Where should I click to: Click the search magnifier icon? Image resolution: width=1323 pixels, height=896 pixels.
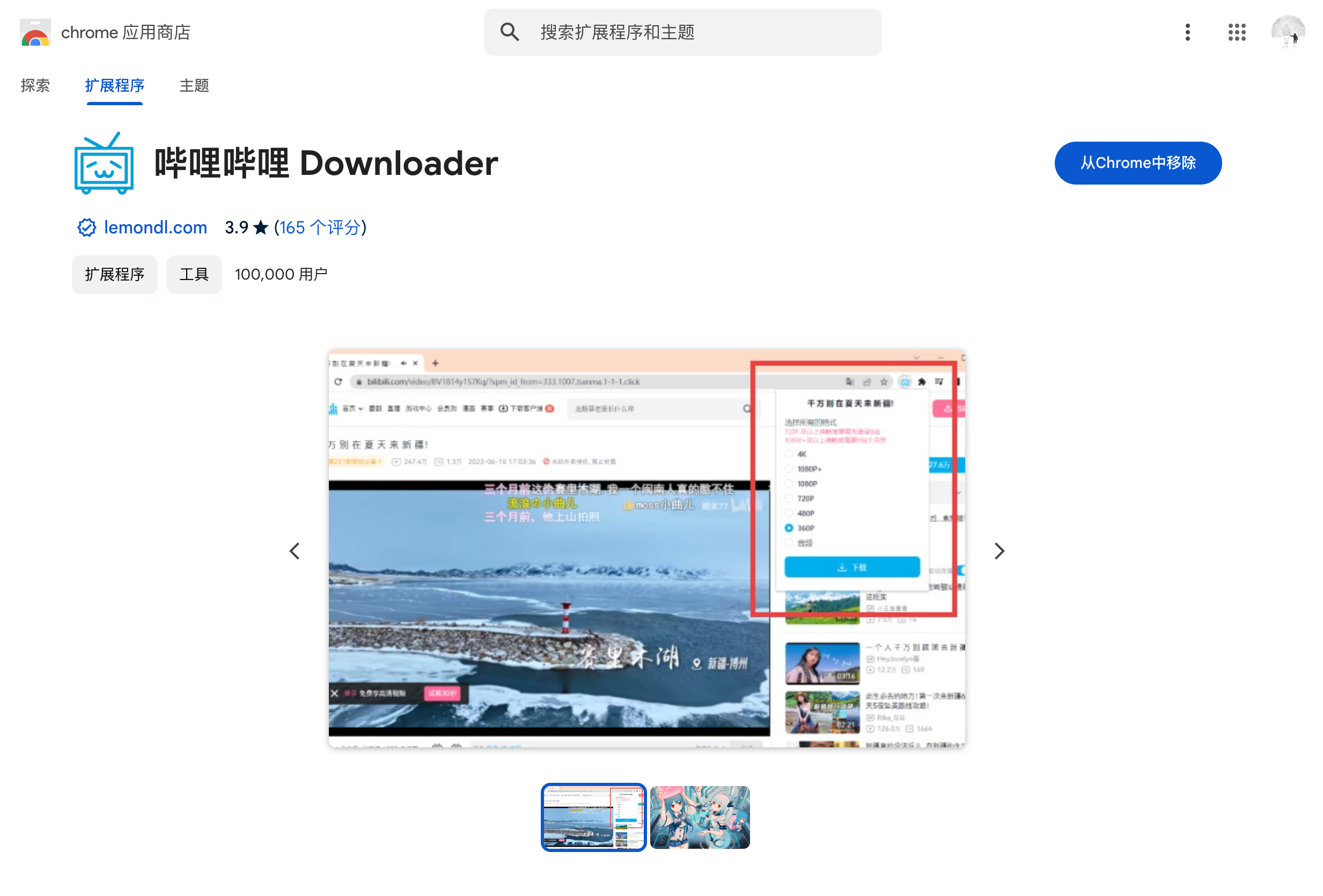click(510, 32)
